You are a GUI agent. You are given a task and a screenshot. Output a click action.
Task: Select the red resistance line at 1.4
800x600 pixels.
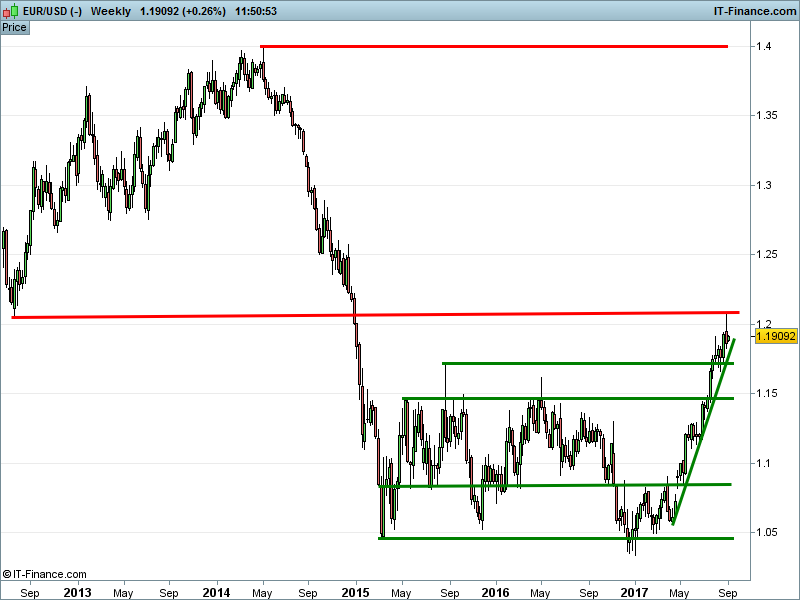(494, 46)
